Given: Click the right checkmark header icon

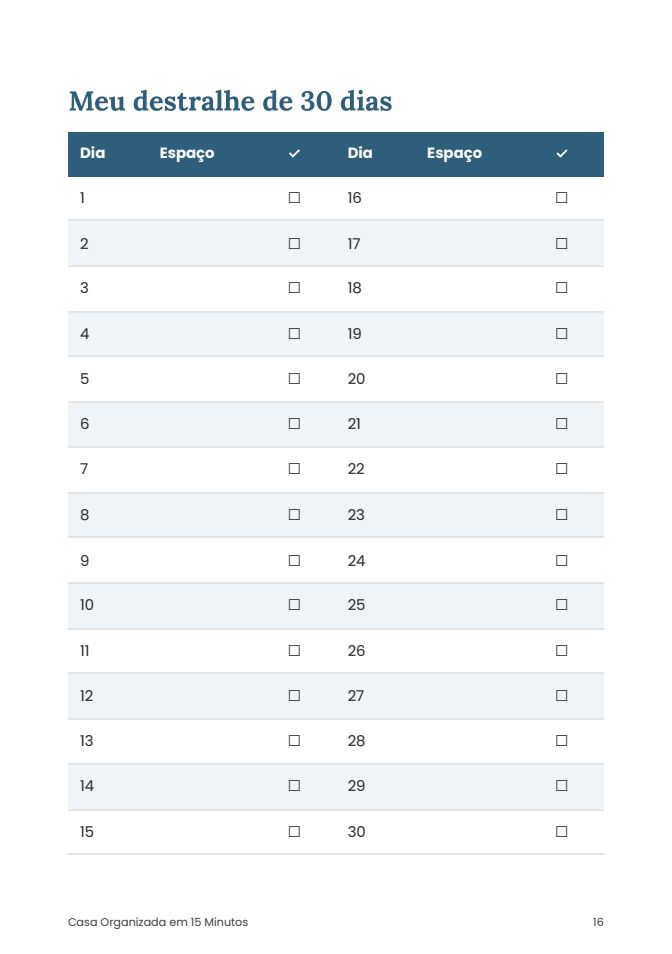Looking at the screenshot, I should click(562, 153).
